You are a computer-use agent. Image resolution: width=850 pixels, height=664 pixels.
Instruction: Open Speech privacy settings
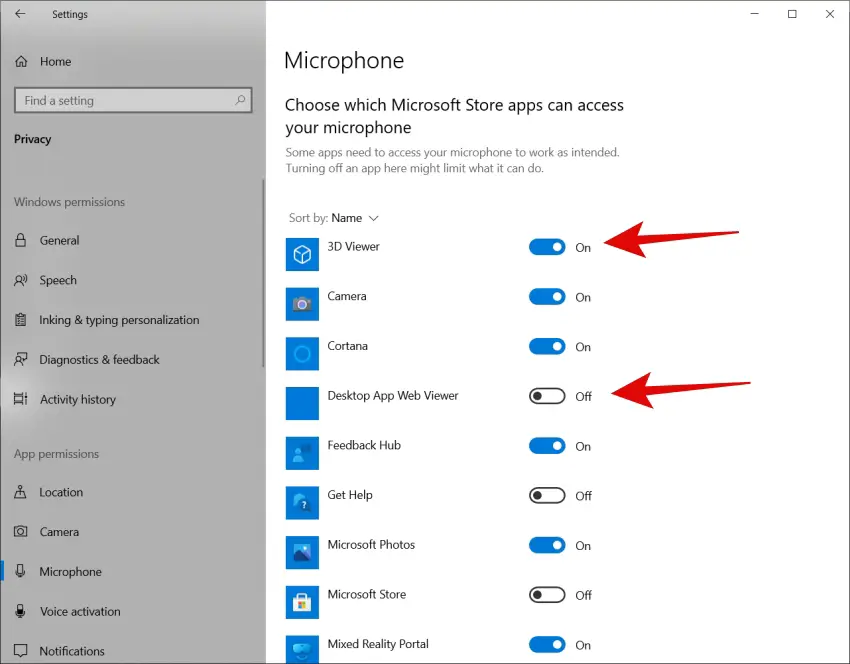58,280
